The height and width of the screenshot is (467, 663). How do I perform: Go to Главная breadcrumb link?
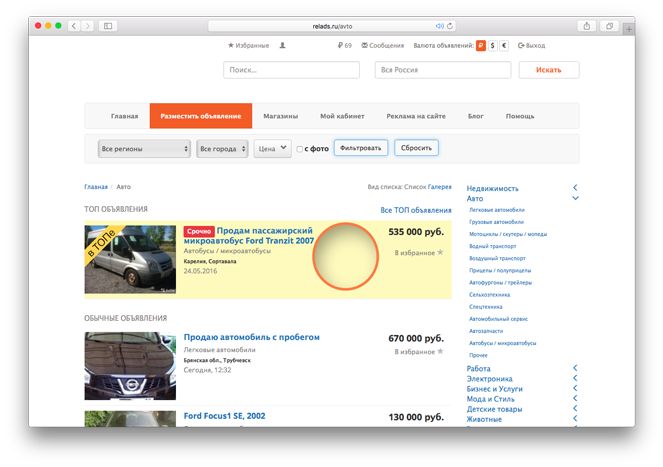(96, 187)
